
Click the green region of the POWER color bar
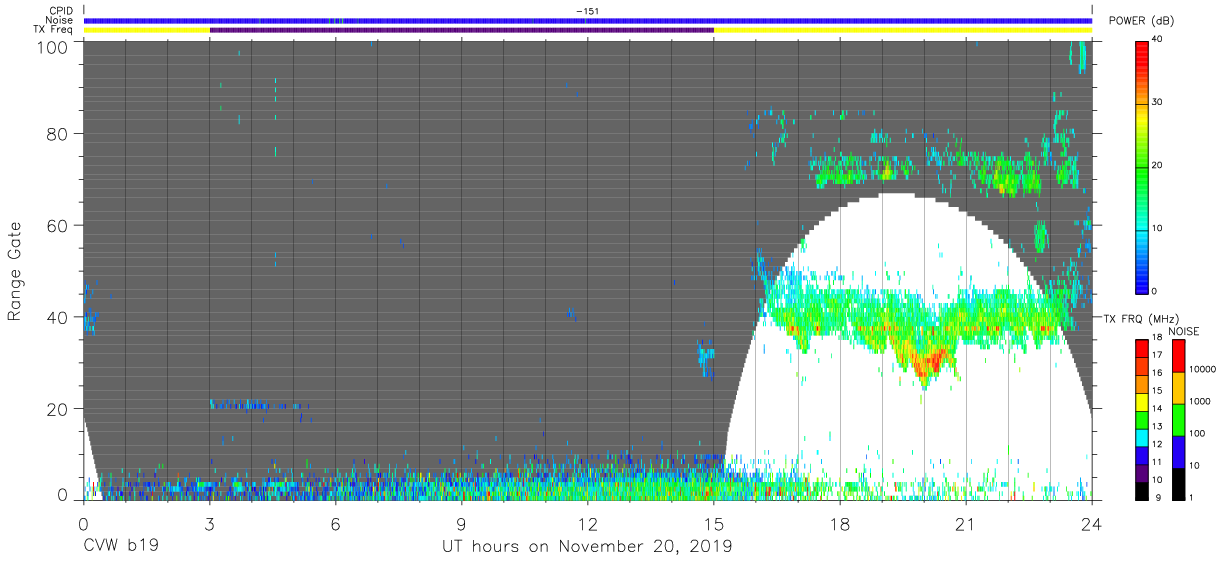1143,170
